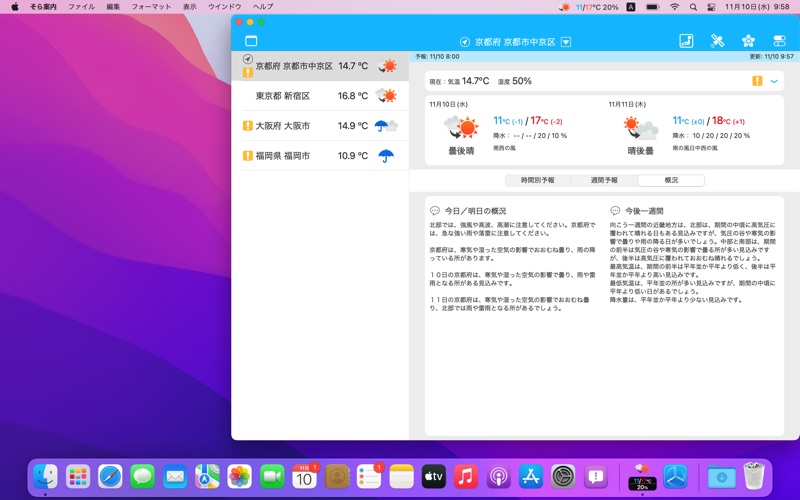This screenshot has height=500, width=800.
Task: Click the yellow warning icon beside humidity
Action: [757, 81]
